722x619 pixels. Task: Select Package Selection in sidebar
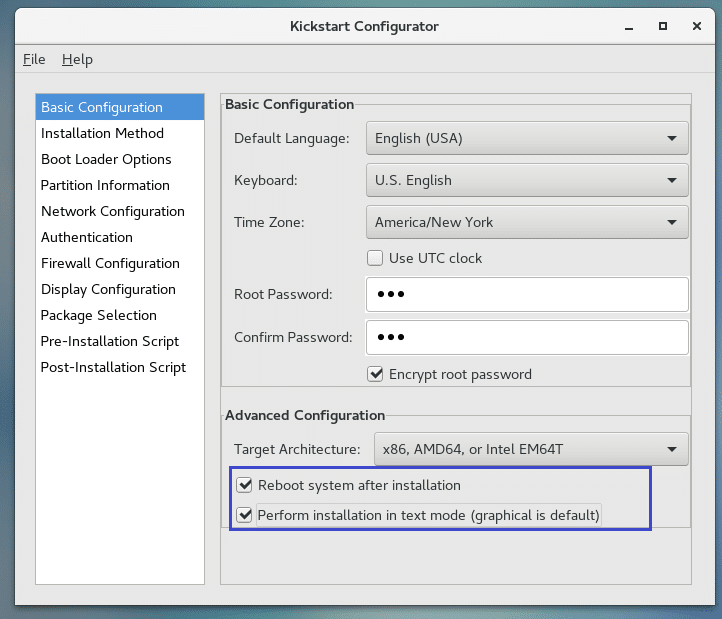(98, 315)
